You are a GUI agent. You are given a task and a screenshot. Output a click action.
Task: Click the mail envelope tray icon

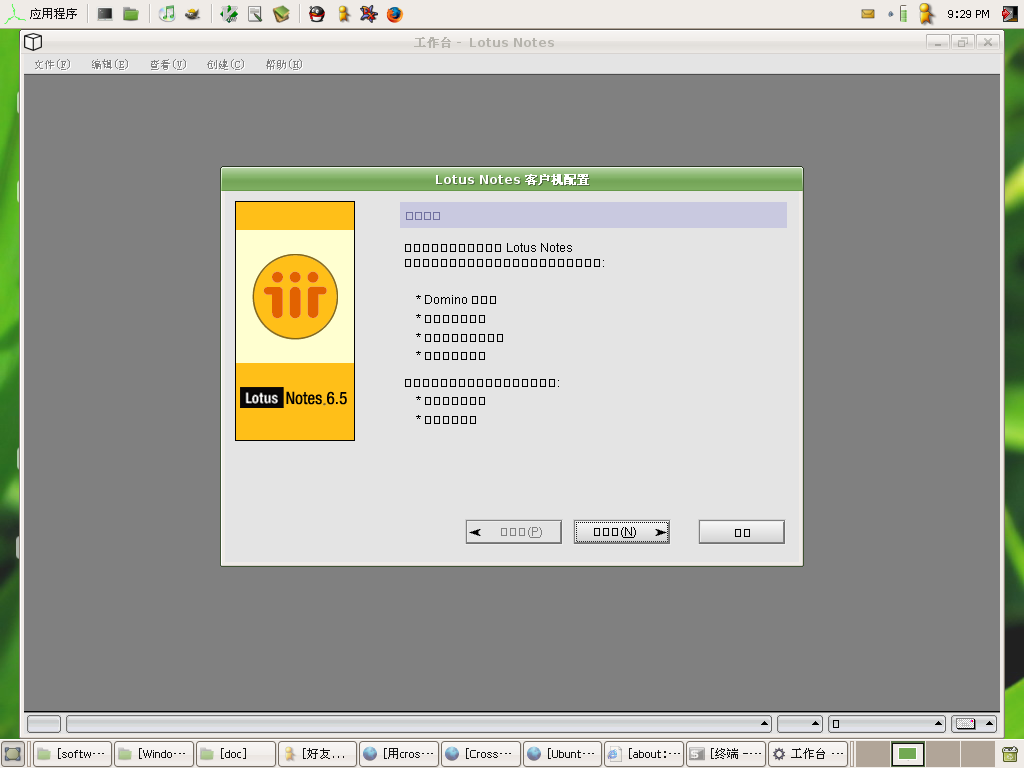(868, 14)
